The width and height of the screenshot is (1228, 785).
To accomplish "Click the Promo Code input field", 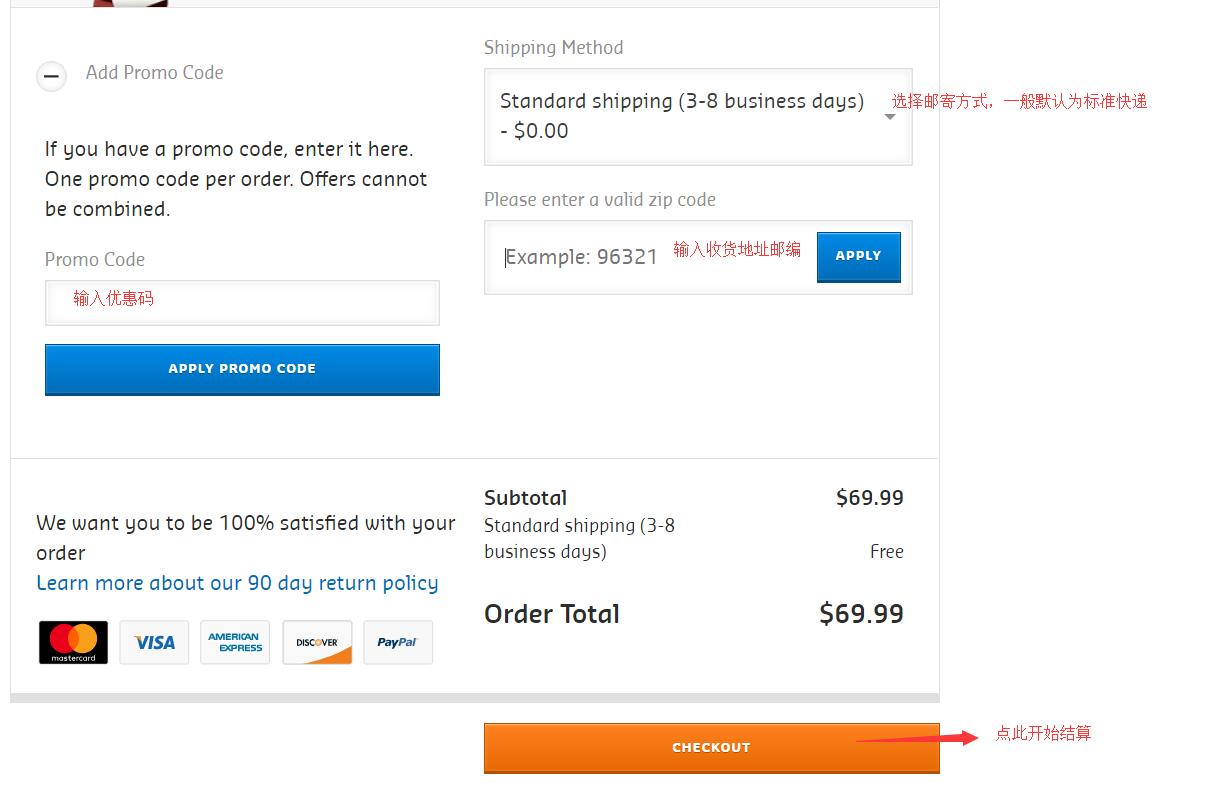I will pyautogui.click(x=242, y=303).
